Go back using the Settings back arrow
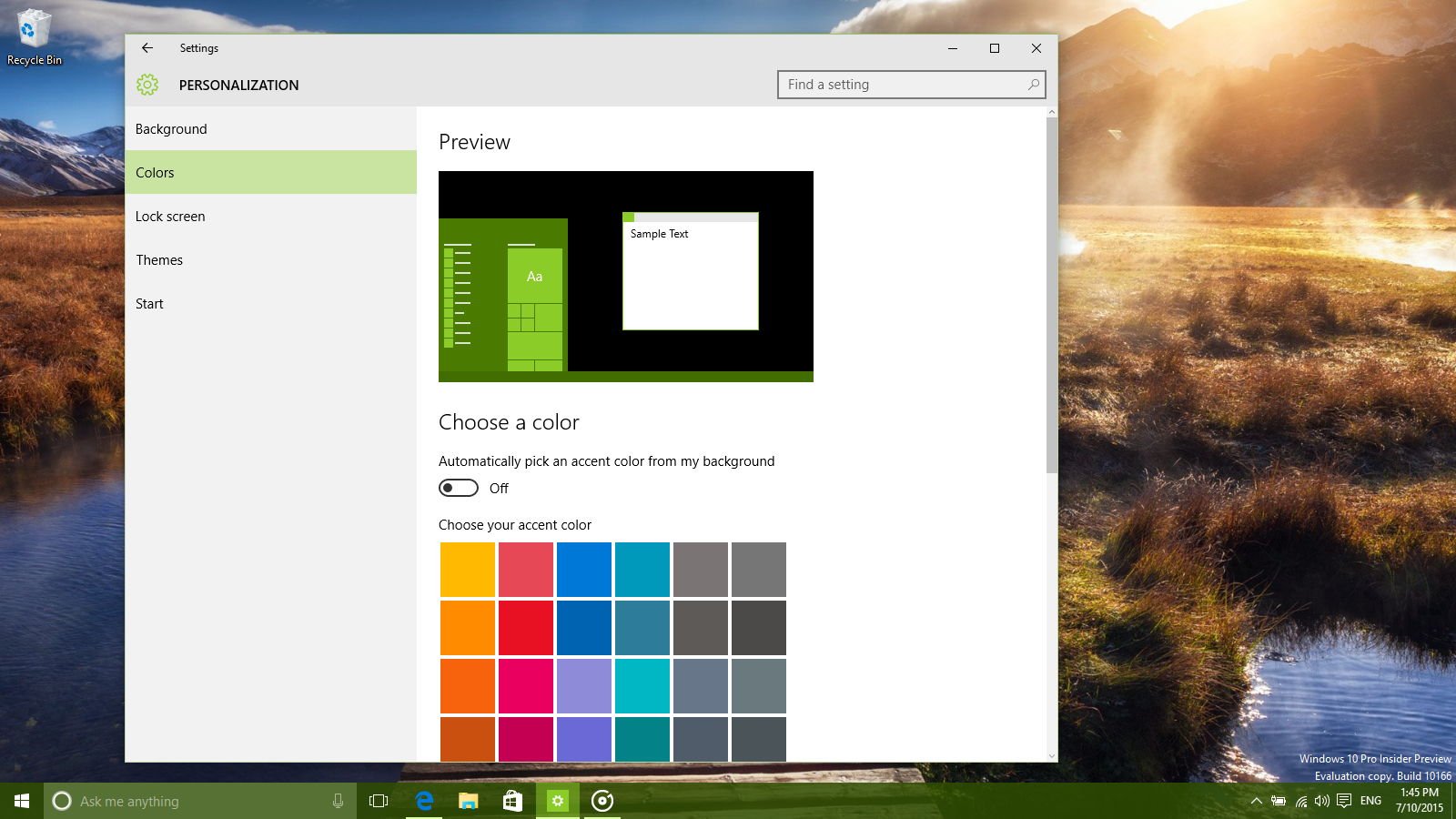This screenshot has width=1456, height=819. click(147, 48)
